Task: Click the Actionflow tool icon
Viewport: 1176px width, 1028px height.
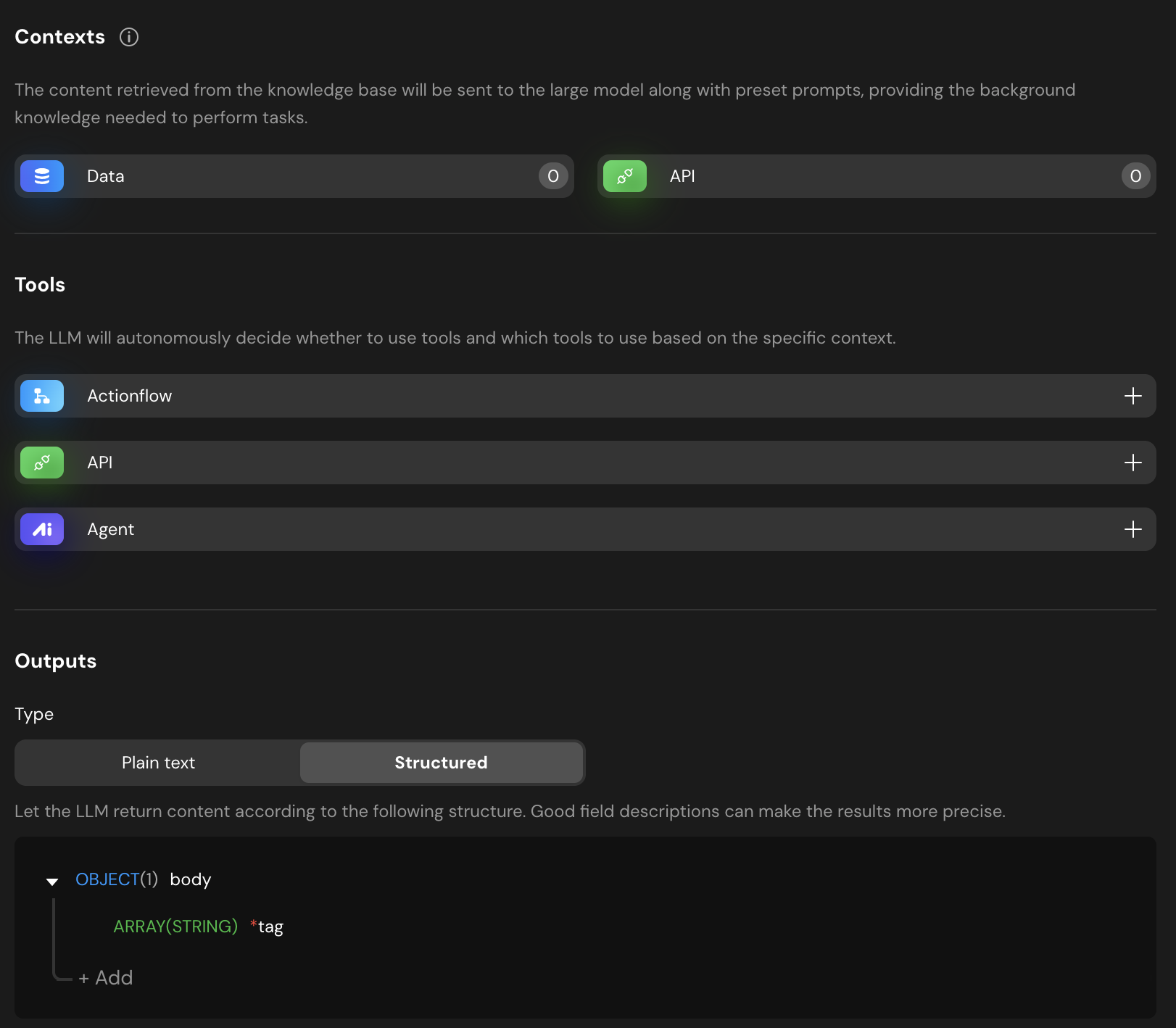Action: coord(42,396)
